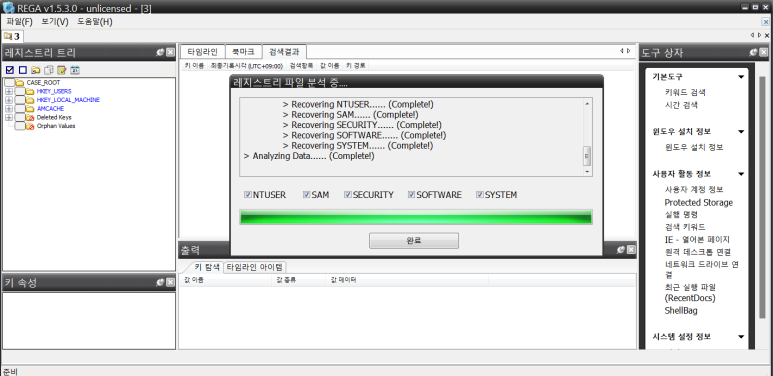Click the folder shortcut icon in registry tree toolbar

coord(35,70)
